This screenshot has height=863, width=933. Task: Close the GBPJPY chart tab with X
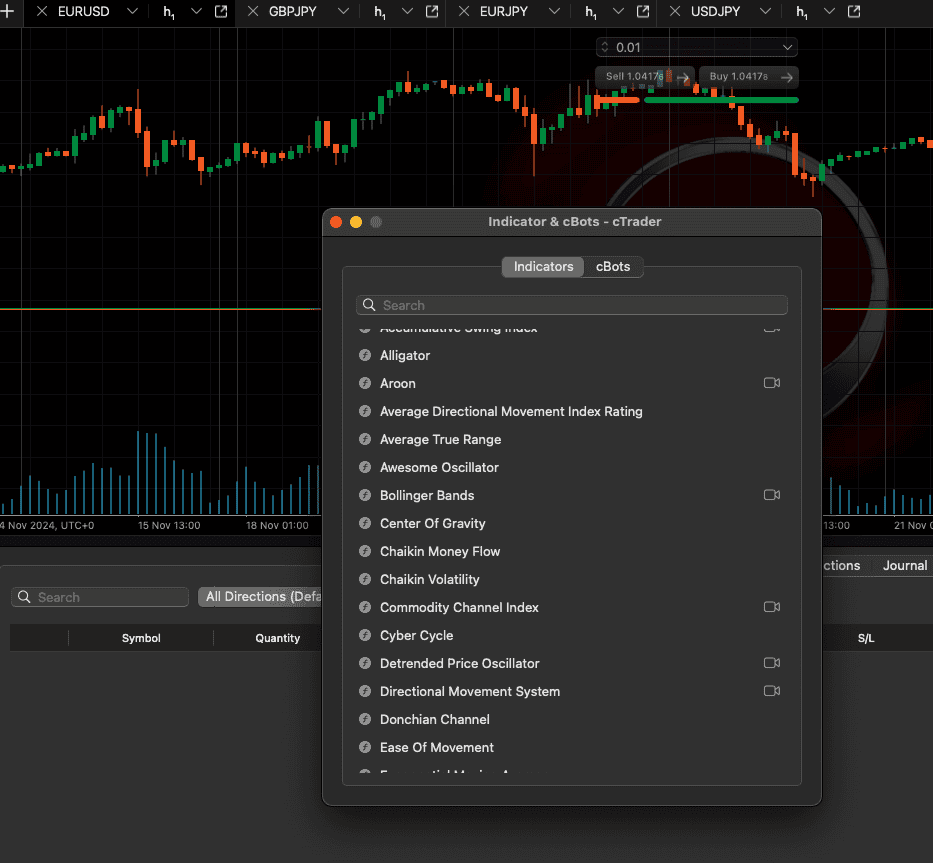252,12
